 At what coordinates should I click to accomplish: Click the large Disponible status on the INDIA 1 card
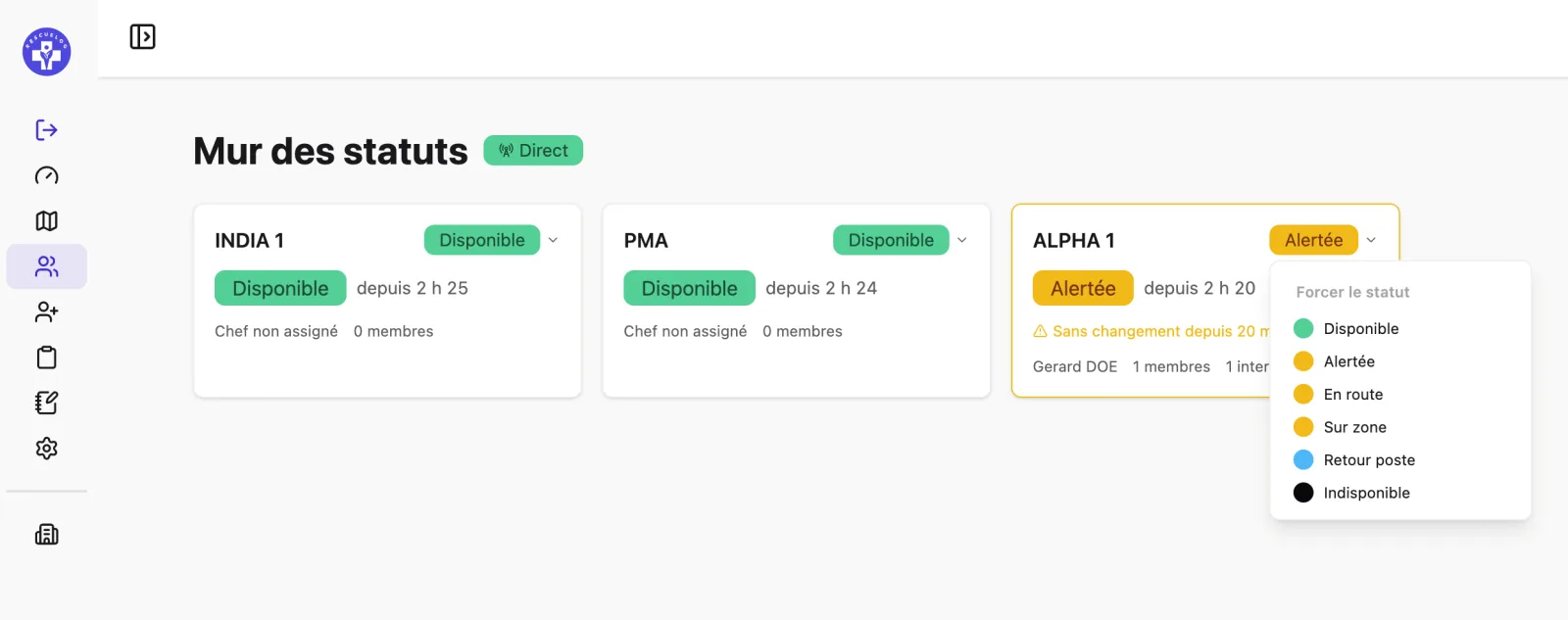280,288
